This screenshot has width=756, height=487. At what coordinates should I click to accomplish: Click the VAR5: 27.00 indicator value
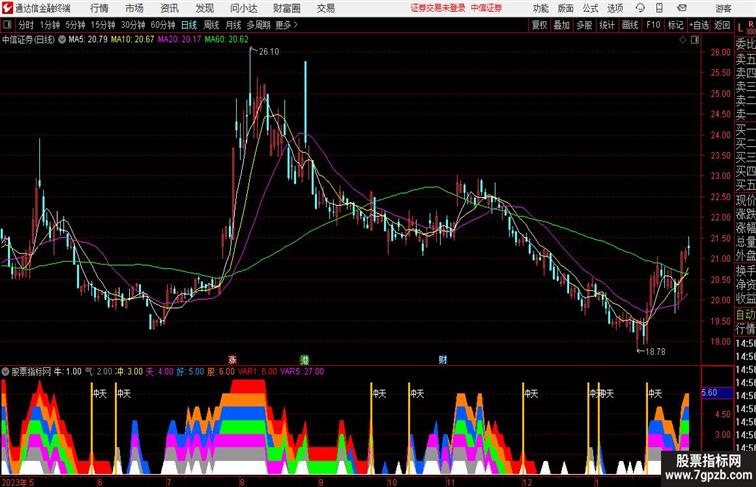point(302,372)
